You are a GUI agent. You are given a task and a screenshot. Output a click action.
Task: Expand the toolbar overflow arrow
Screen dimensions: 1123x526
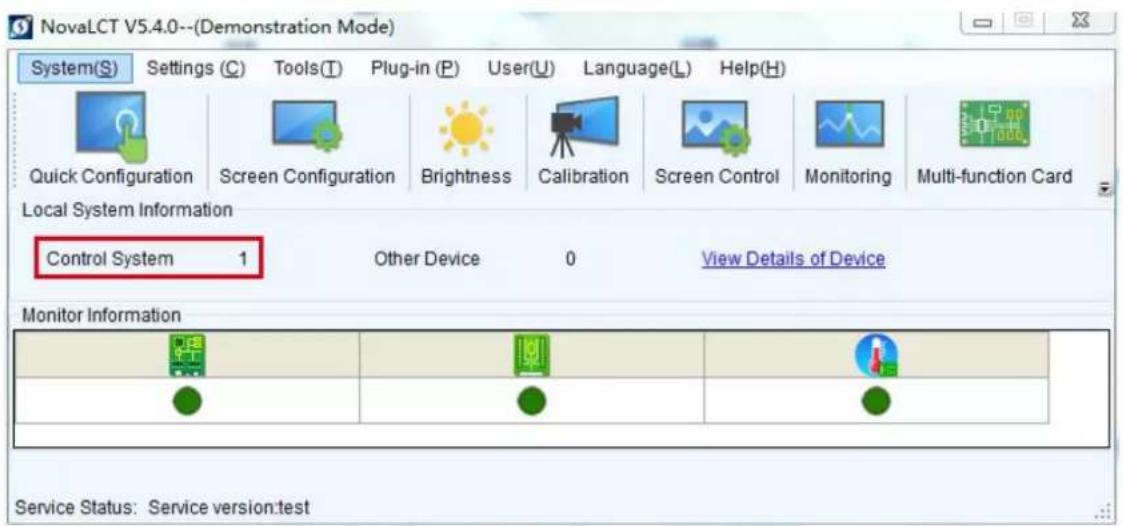tap(1104, 188)
